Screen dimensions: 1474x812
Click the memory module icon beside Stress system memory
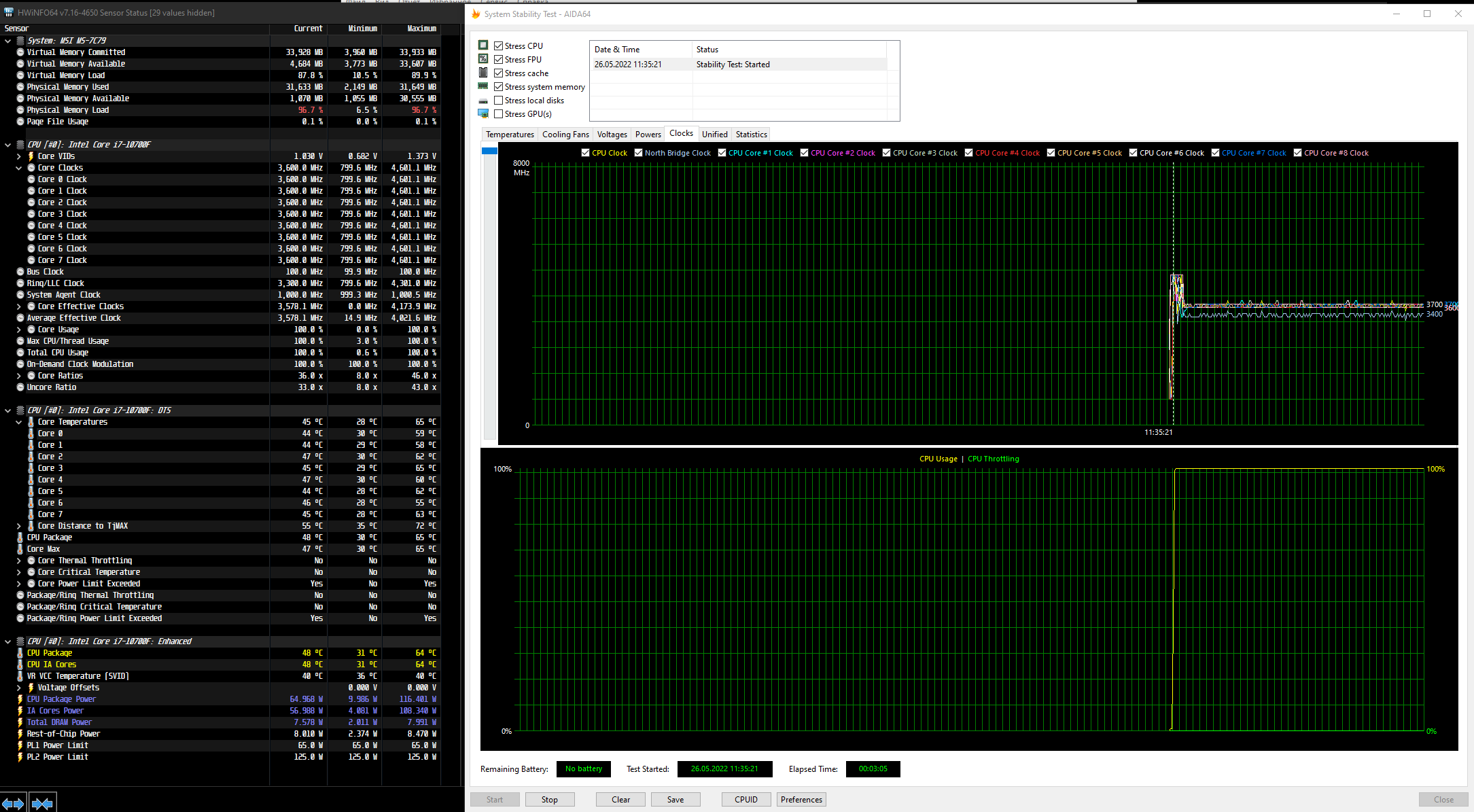pyautogui.click(x=483, y=86)
